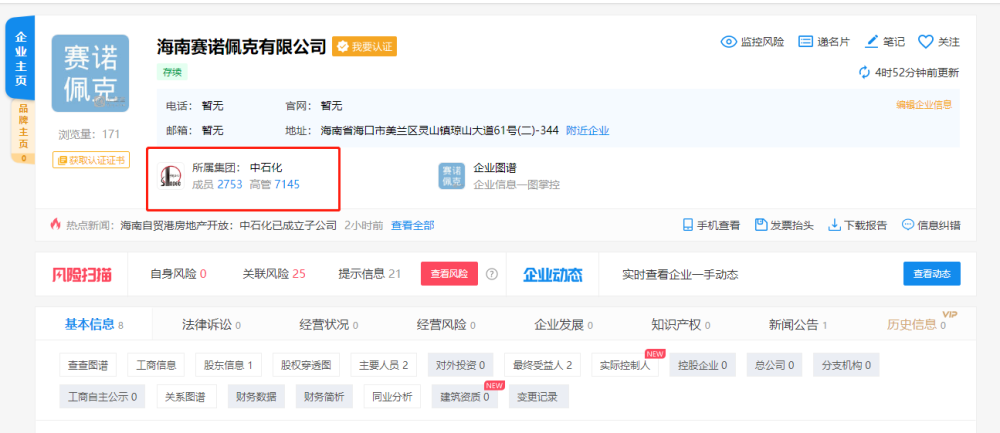Click the 财务数据 chip
This screenshot has height=433, width=1000.
[256, 397]
